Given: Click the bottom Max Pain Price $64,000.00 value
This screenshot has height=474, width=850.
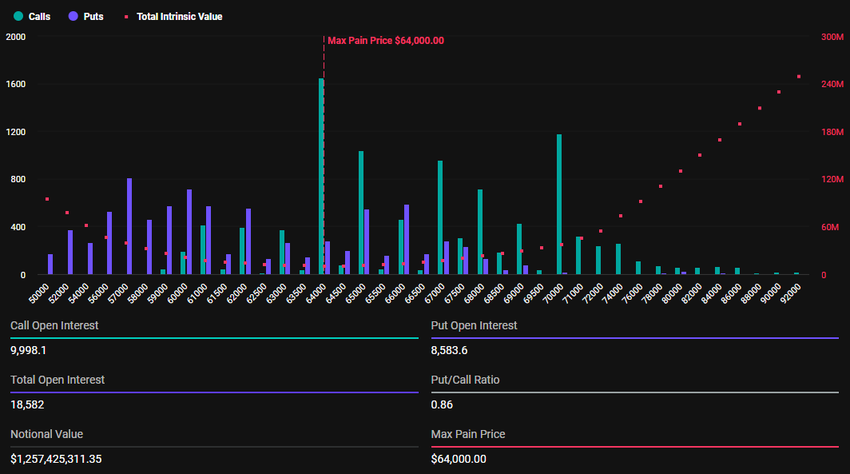Looking at the screenshot, I should (458, 459).
